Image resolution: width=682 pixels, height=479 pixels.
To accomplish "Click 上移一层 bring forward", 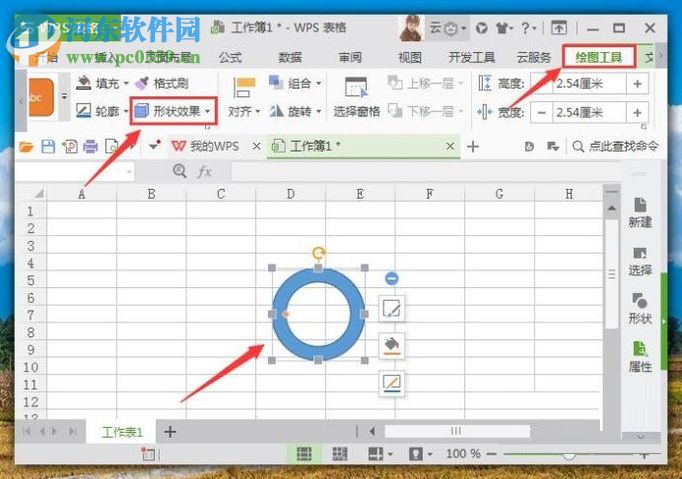I will tap(425, 83).
